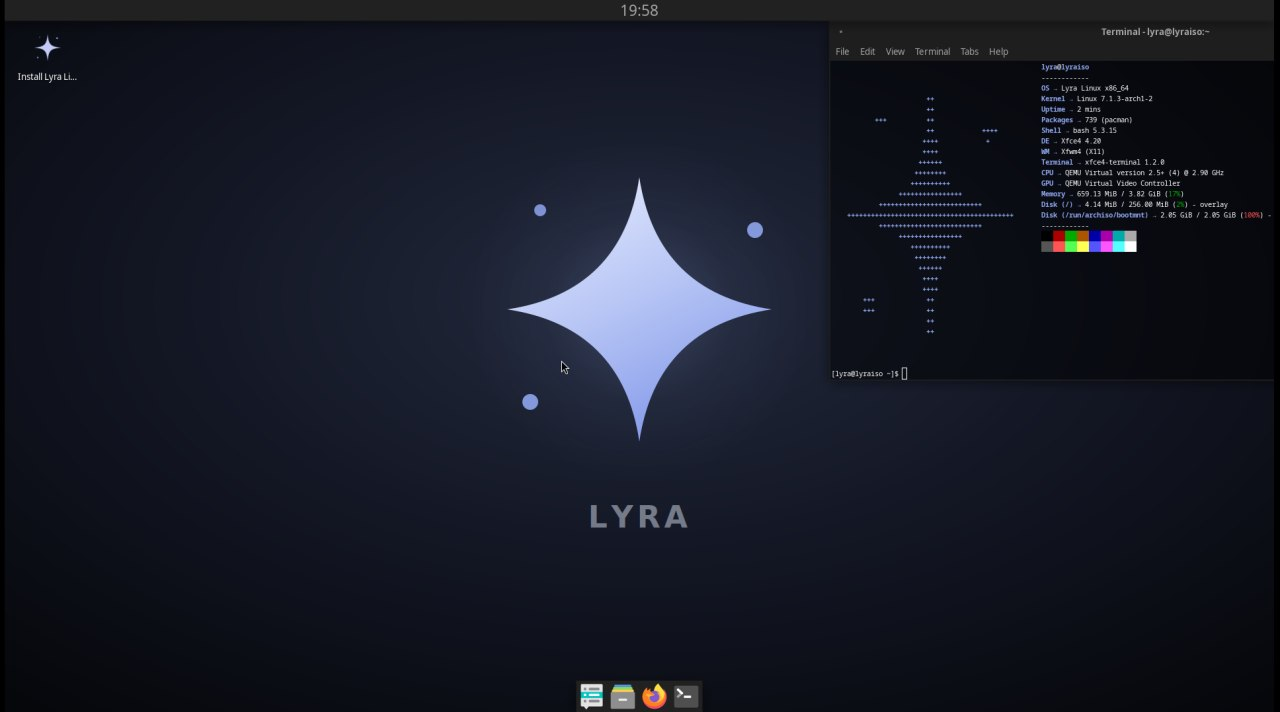Open the Edit menu in Terminal
The width and height of the screenshot is (1280, 712).
pos(867,52)
